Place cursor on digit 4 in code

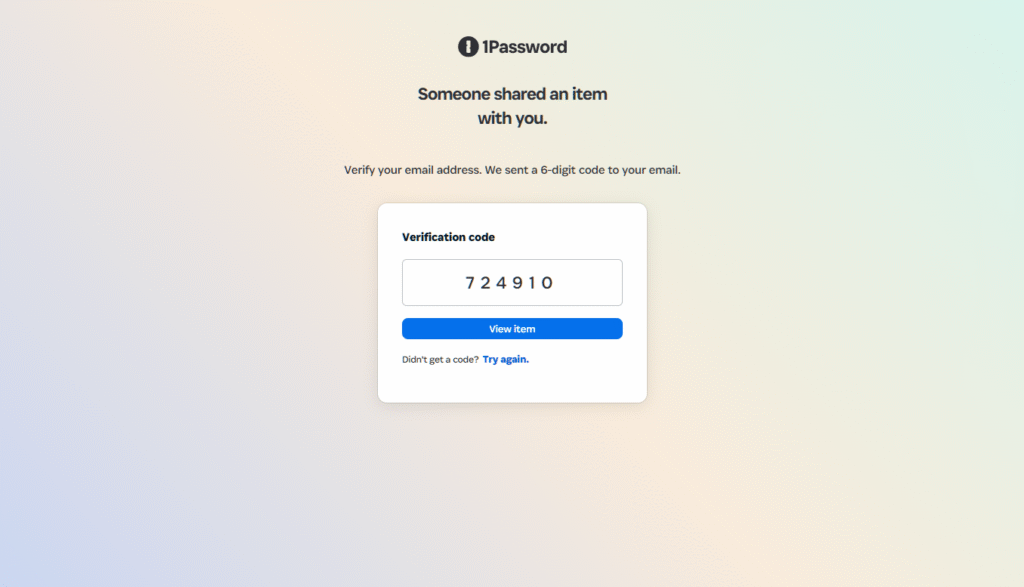(x=502, y=283)
